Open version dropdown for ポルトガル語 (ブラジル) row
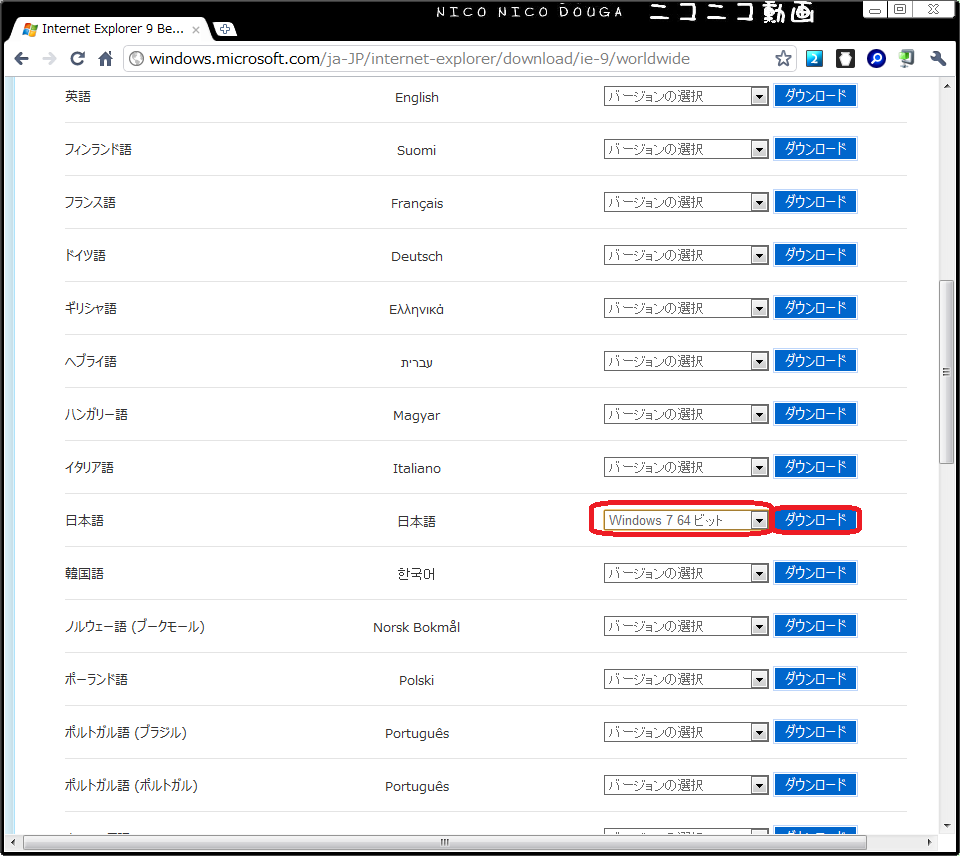This screenshot has height=856, width=960. click(686, 732)
